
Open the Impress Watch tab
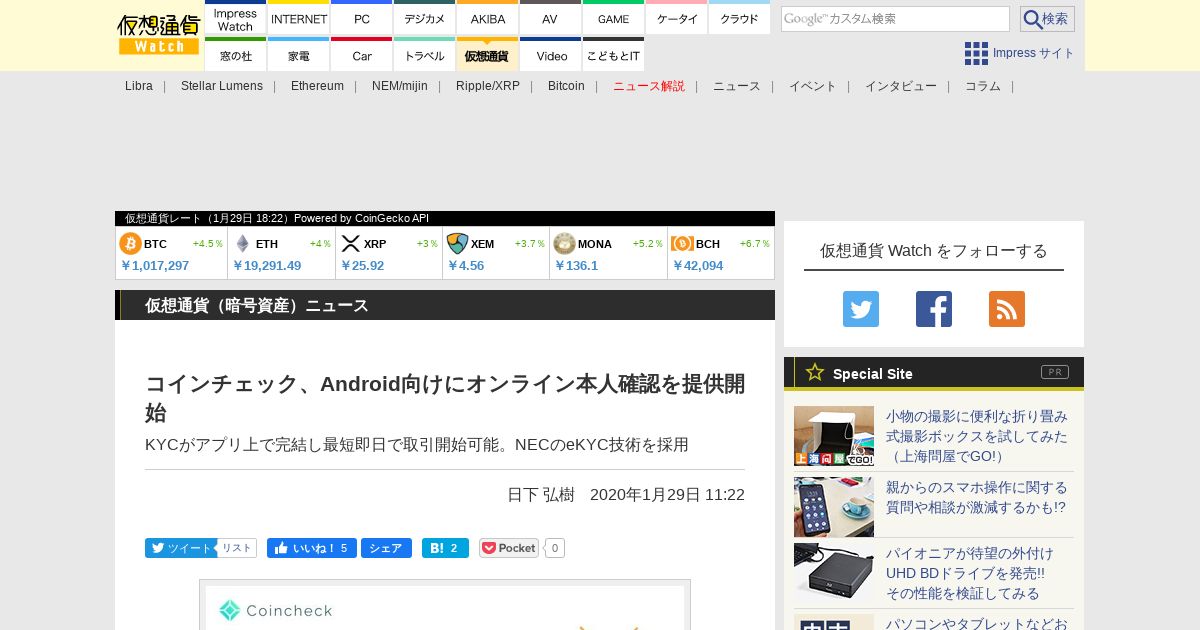236,19
